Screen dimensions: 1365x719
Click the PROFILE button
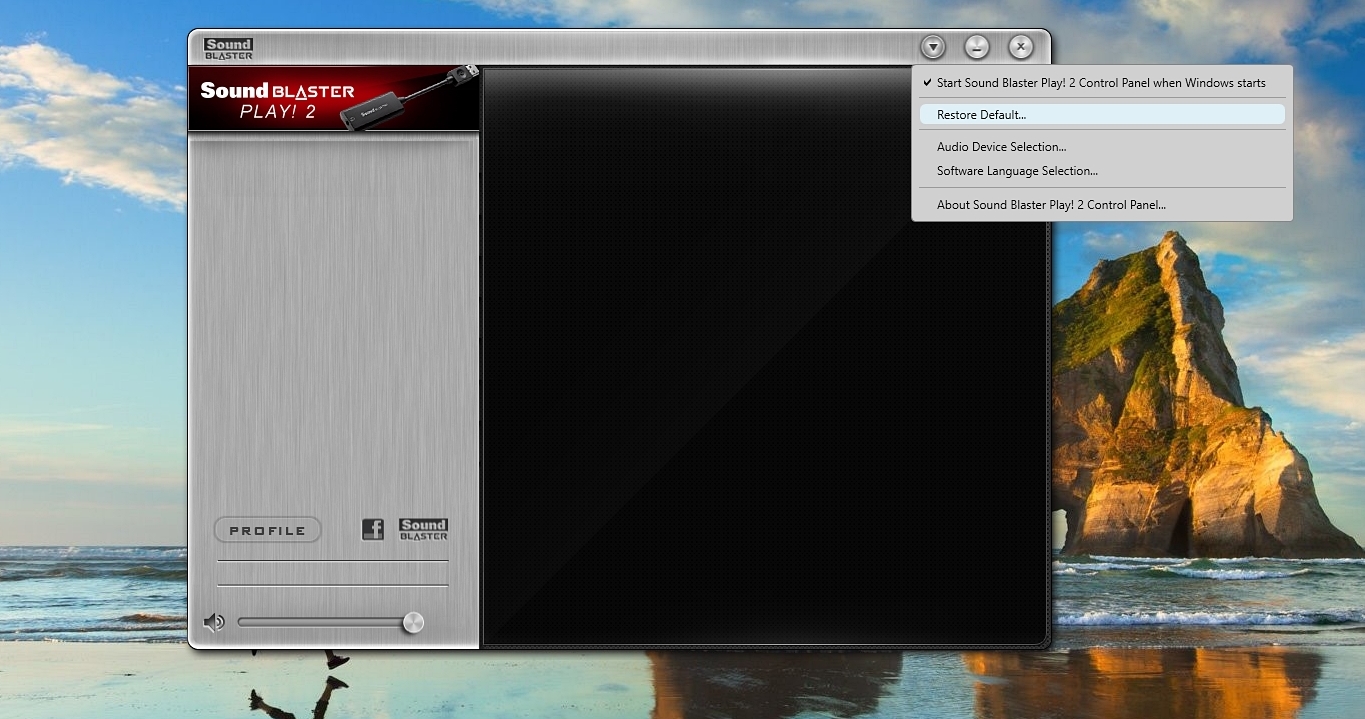click(267, 530)
